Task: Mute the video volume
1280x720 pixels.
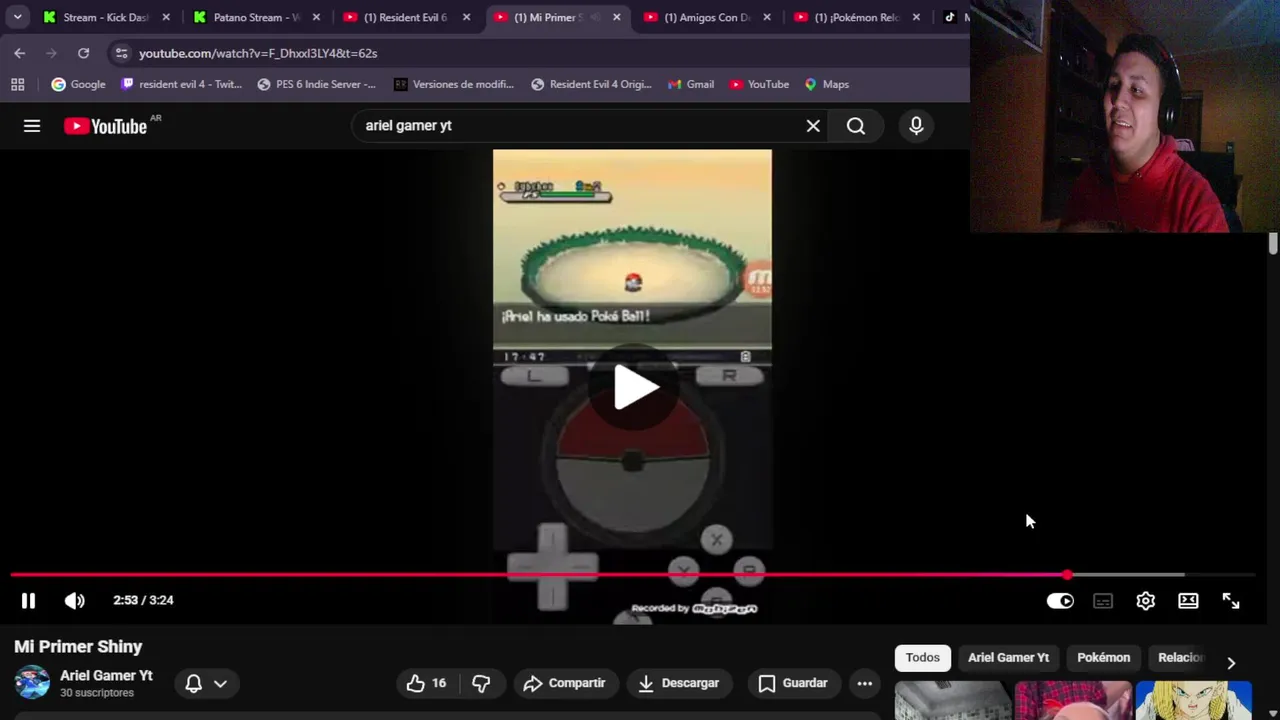Action: pos(75,600)
